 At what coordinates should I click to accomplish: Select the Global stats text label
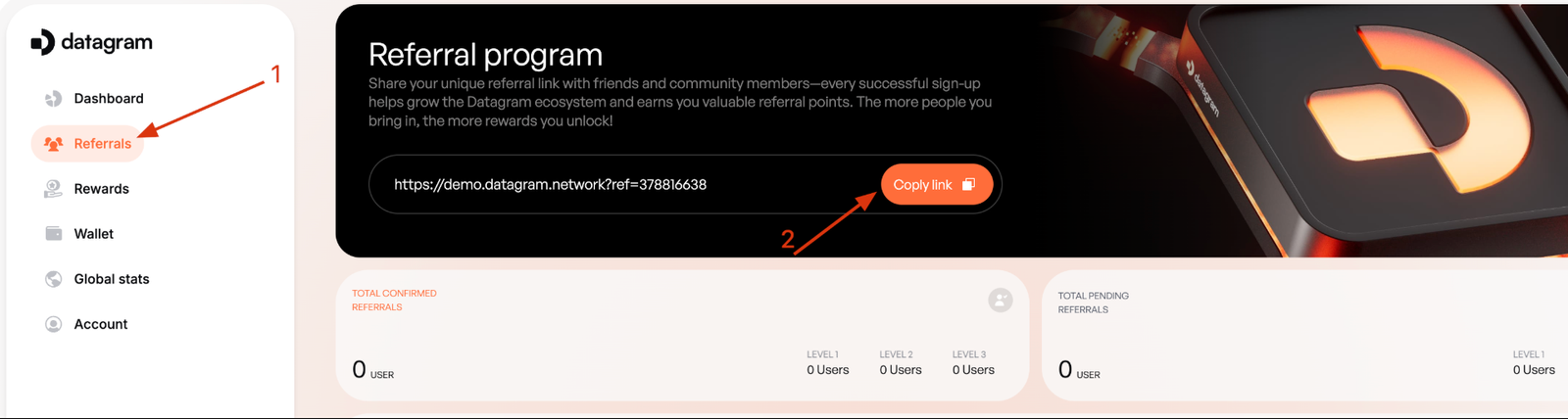112,279
